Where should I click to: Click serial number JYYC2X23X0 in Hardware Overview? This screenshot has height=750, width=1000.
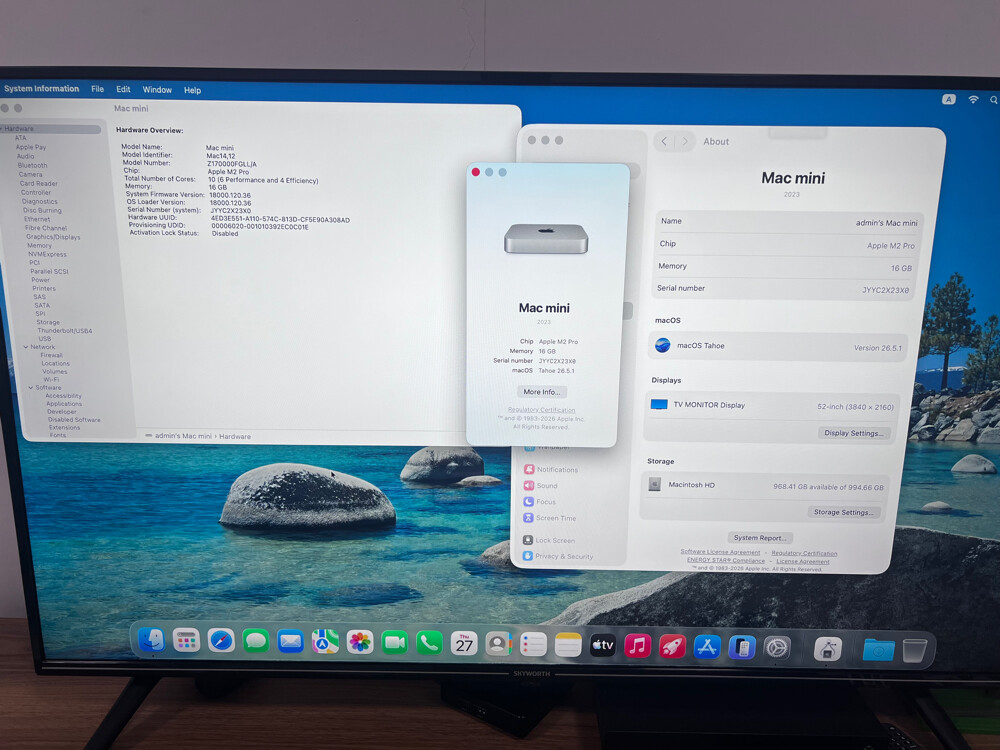(231, 210)
